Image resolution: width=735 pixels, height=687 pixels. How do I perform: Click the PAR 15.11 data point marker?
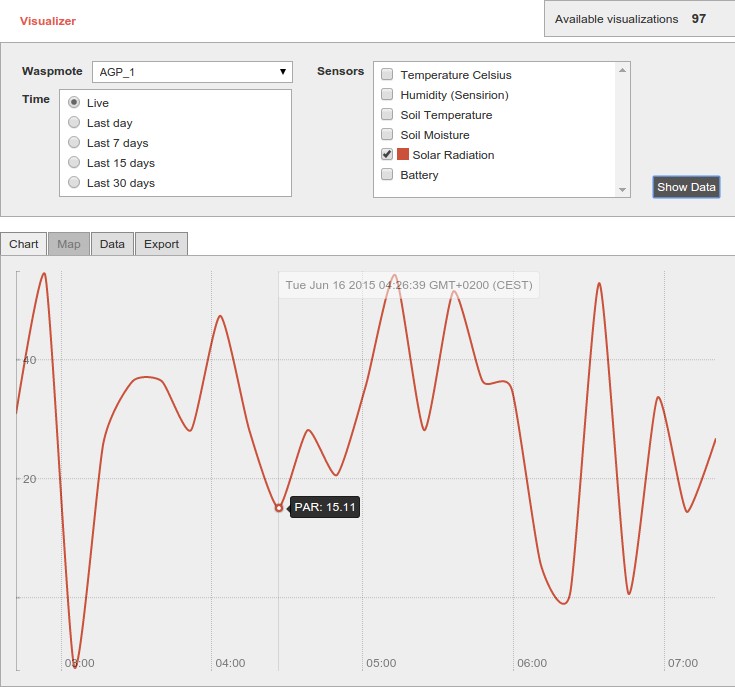(279, 508)
